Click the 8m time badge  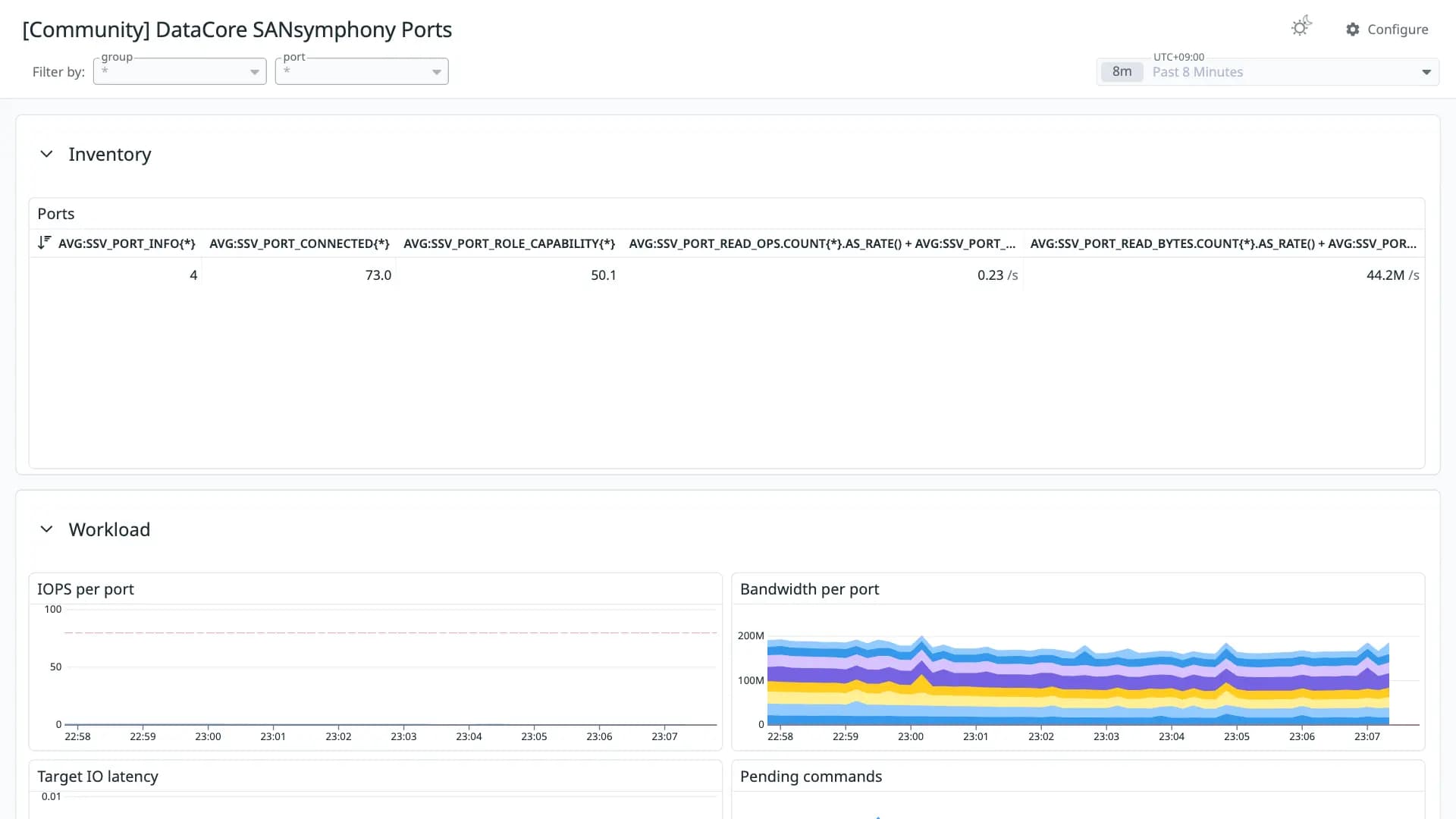pyautogui.click(x=1122, y=72)
